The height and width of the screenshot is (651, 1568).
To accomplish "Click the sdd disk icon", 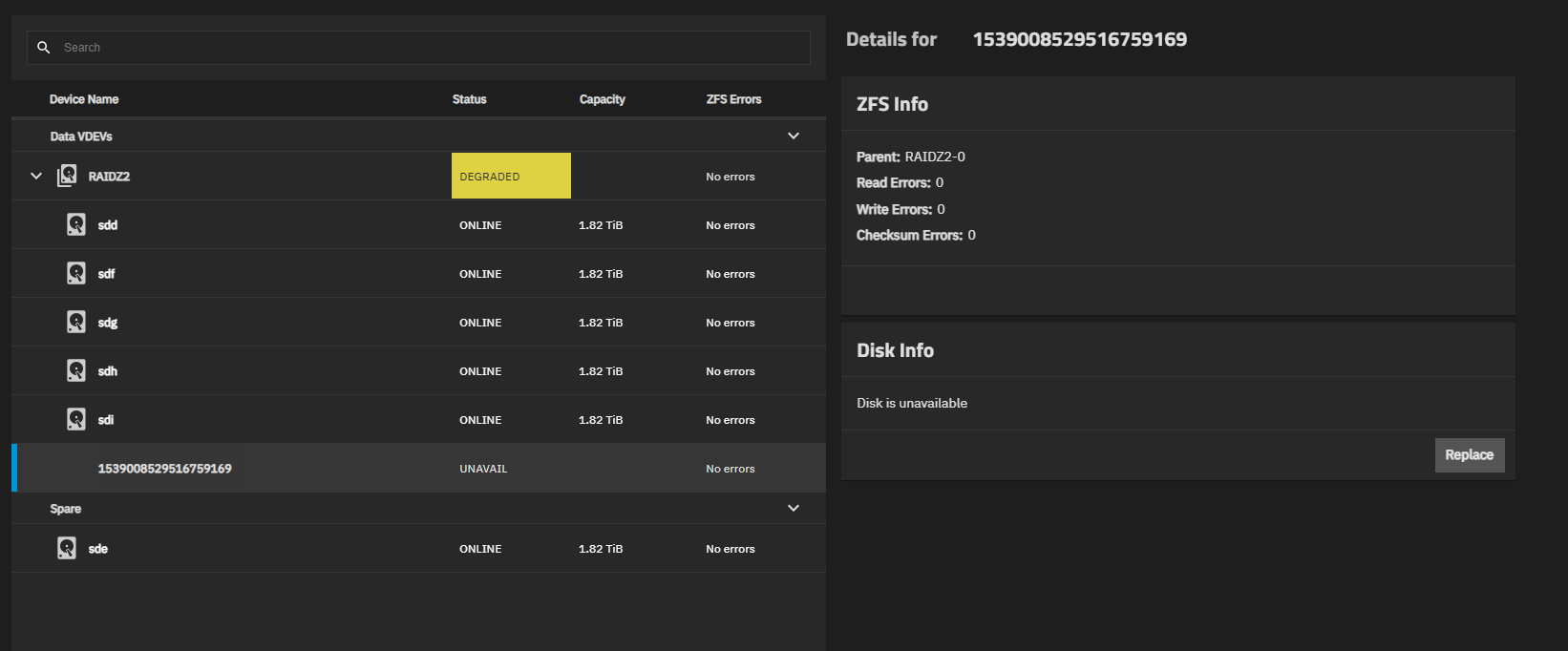I will pyautogui.click(x=76, y=224).
